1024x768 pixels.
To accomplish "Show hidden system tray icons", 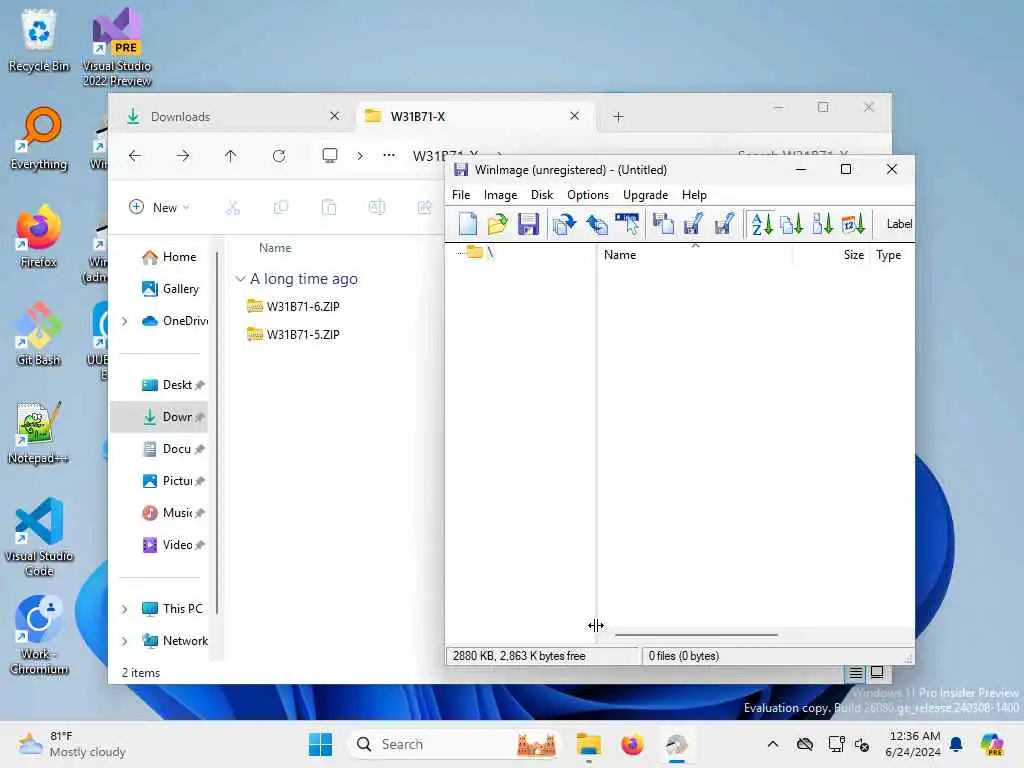I will pos(773,744).
